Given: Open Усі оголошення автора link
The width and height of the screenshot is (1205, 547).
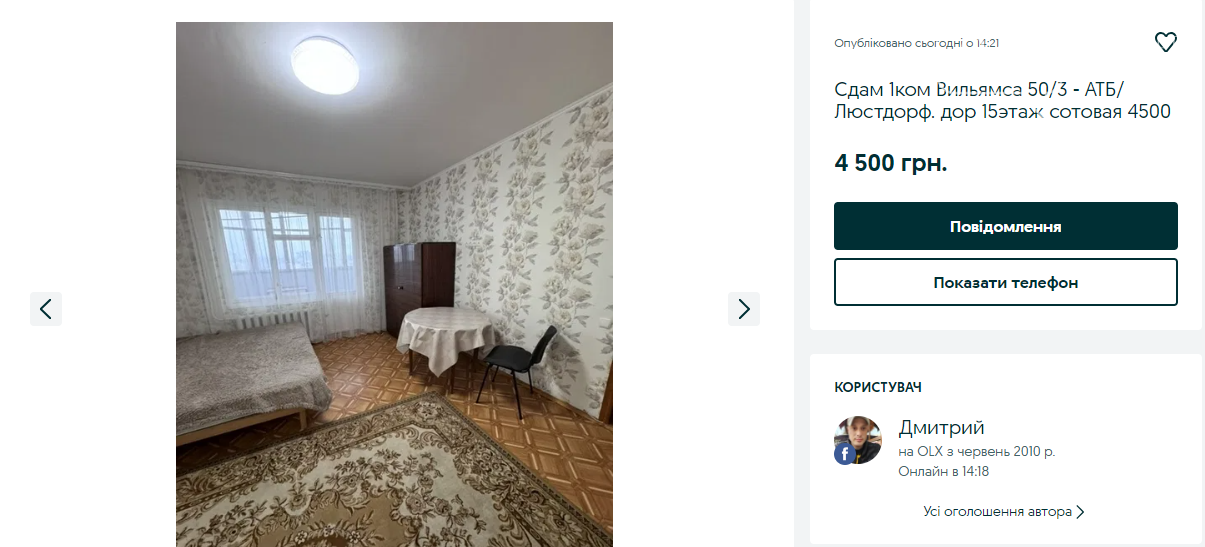Looking at the screenshot, I should (x=1004, y=512).
